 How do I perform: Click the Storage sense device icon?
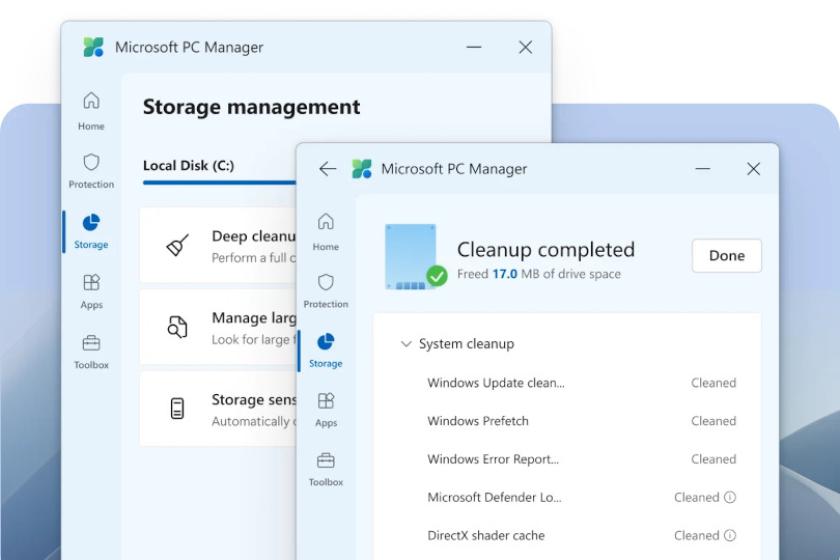tap(177, 408)
